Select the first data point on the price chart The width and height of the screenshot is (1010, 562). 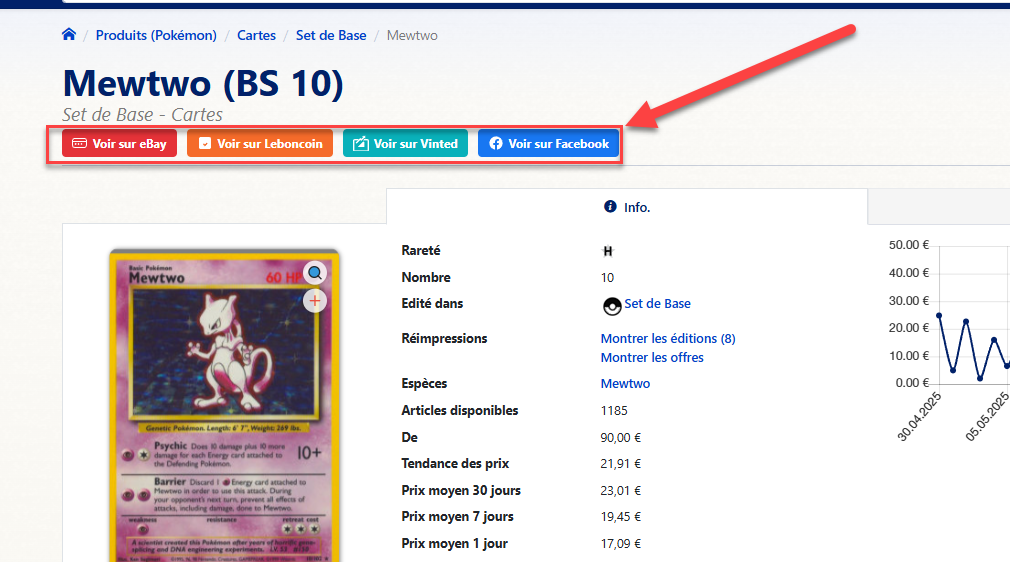939,315
